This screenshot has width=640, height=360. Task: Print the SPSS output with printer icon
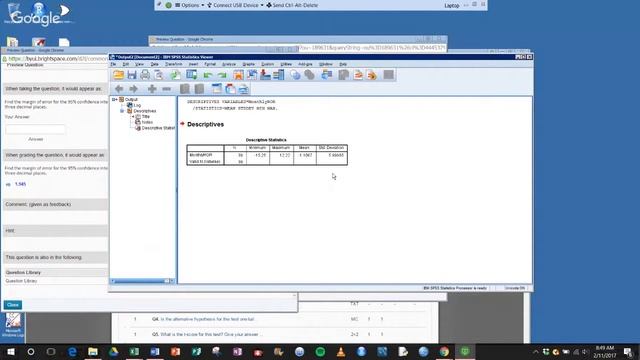(x=145, y=75)
